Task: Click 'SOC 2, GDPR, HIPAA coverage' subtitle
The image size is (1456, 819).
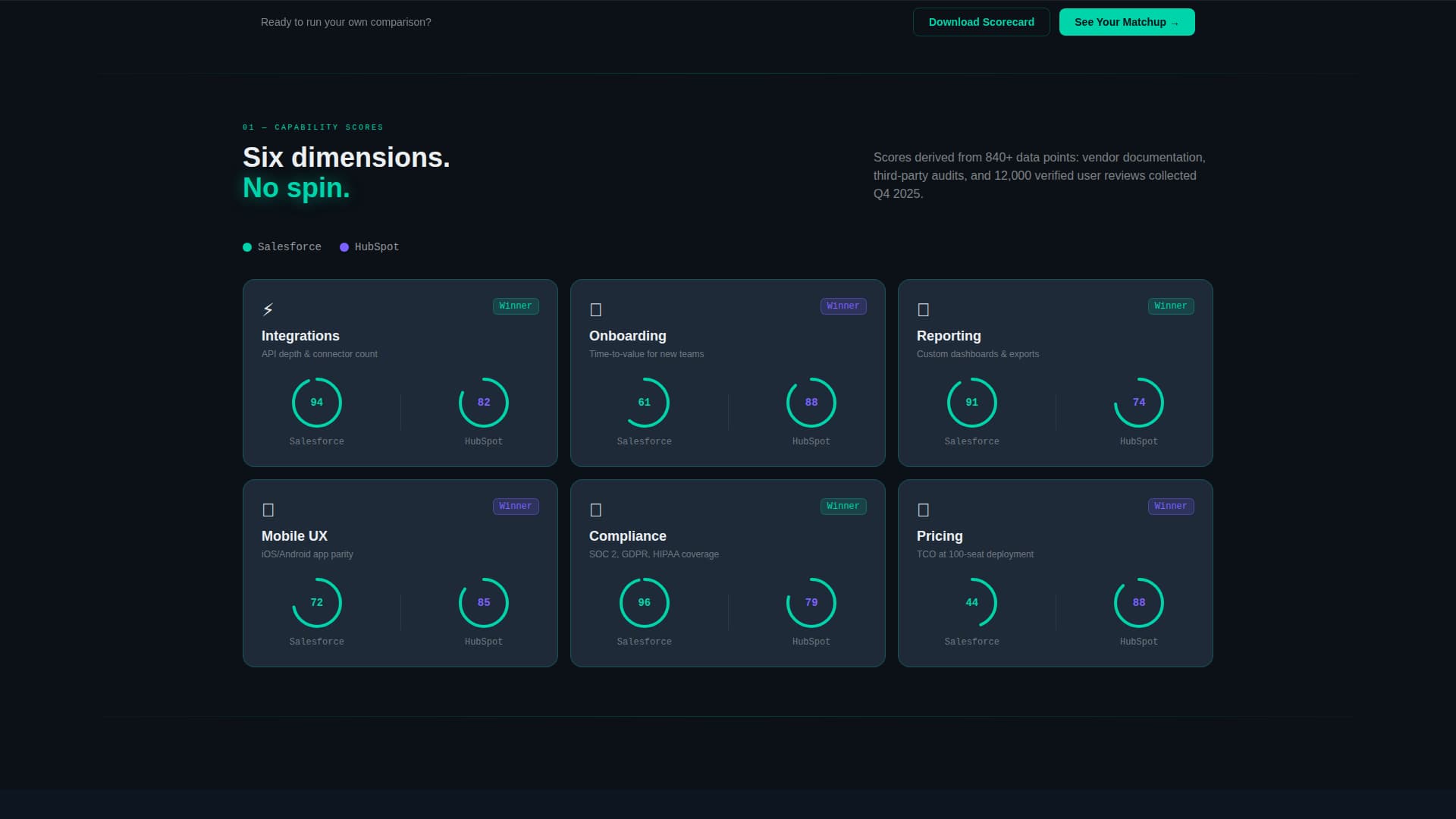Action: click(654, 554)
